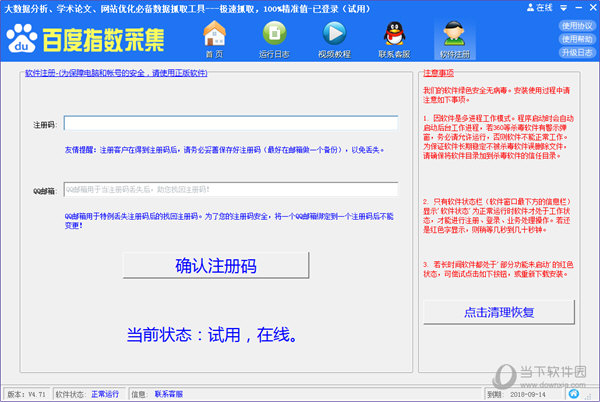Viewport: 600px width, 402px height.
Task: Click the 使用协议 button
Action: 577,26
